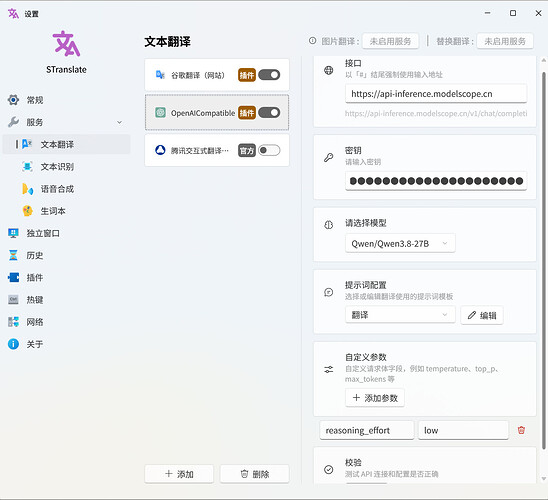Open the 图片翻译 service selector
Screen dimensions: 548x500
click(x=390, y=41)
